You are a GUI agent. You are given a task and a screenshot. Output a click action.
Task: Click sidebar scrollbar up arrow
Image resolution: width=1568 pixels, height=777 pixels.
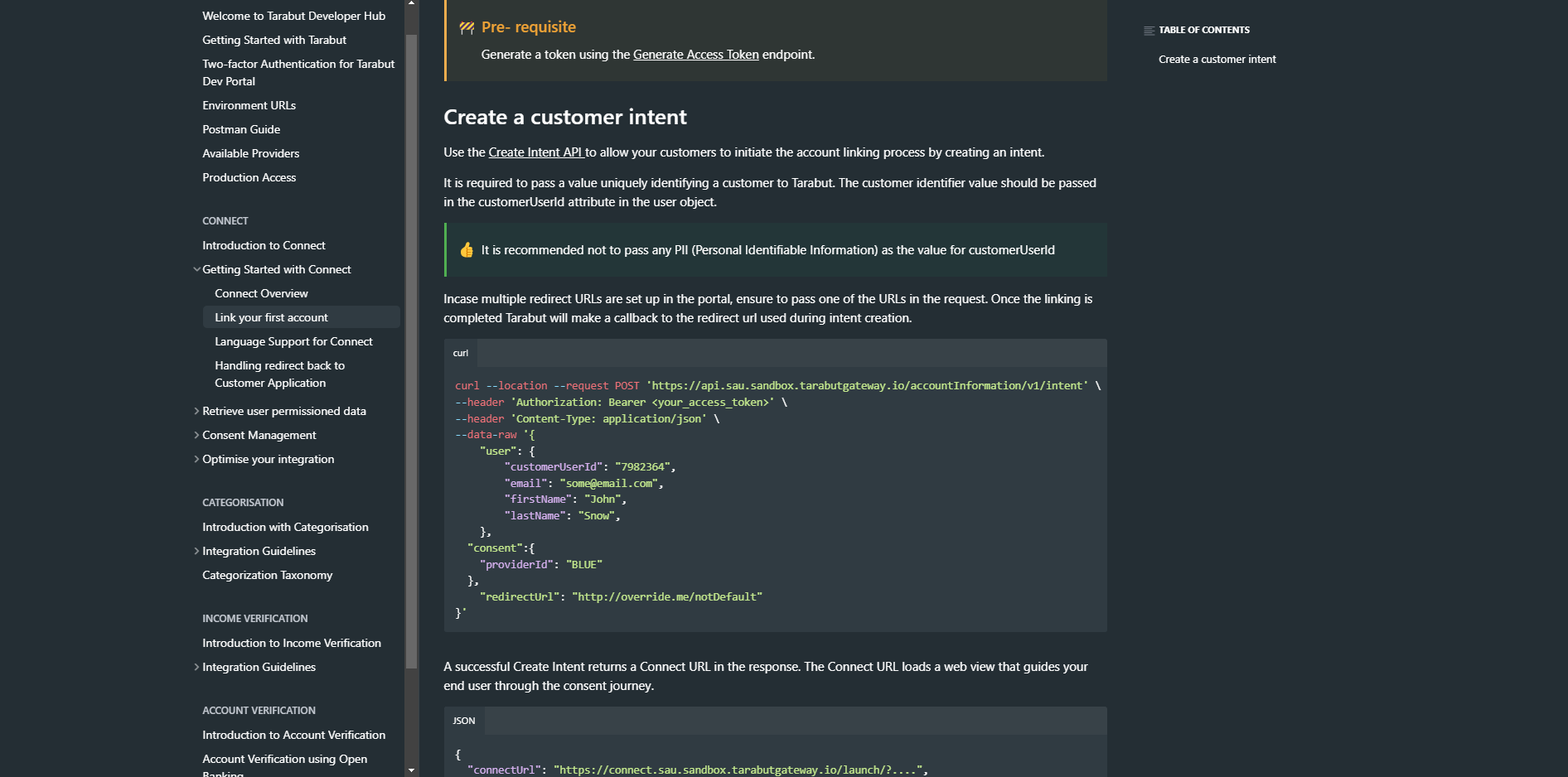(411, 4)
